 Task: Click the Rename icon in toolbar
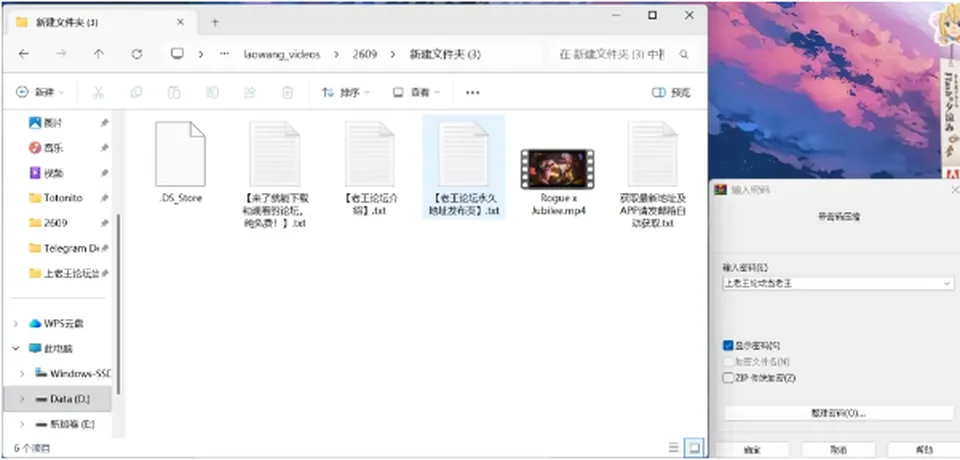[212, 92]
